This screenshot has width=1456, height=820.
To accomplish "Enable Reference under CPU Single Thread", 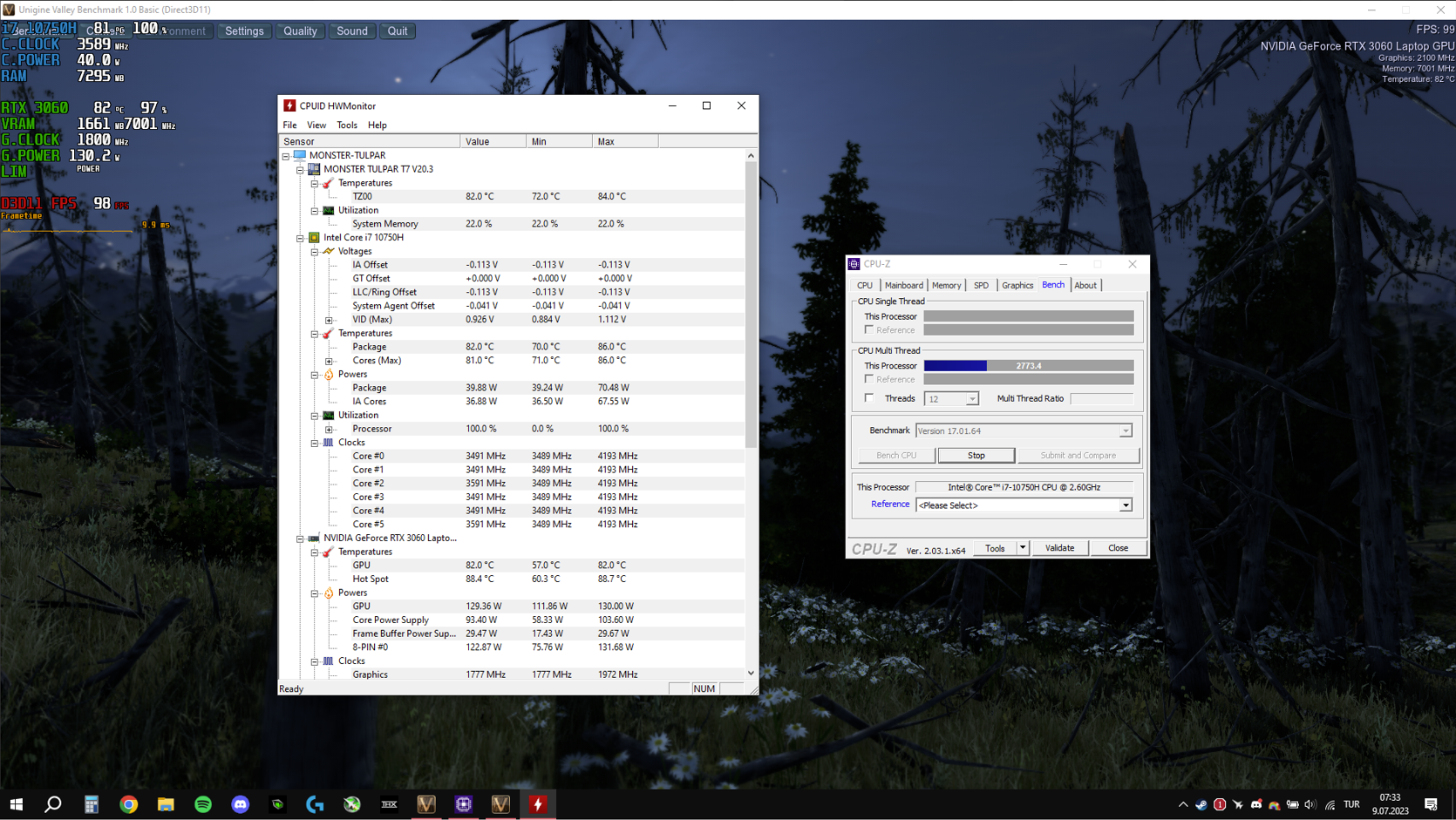I will tap(869, 330).
